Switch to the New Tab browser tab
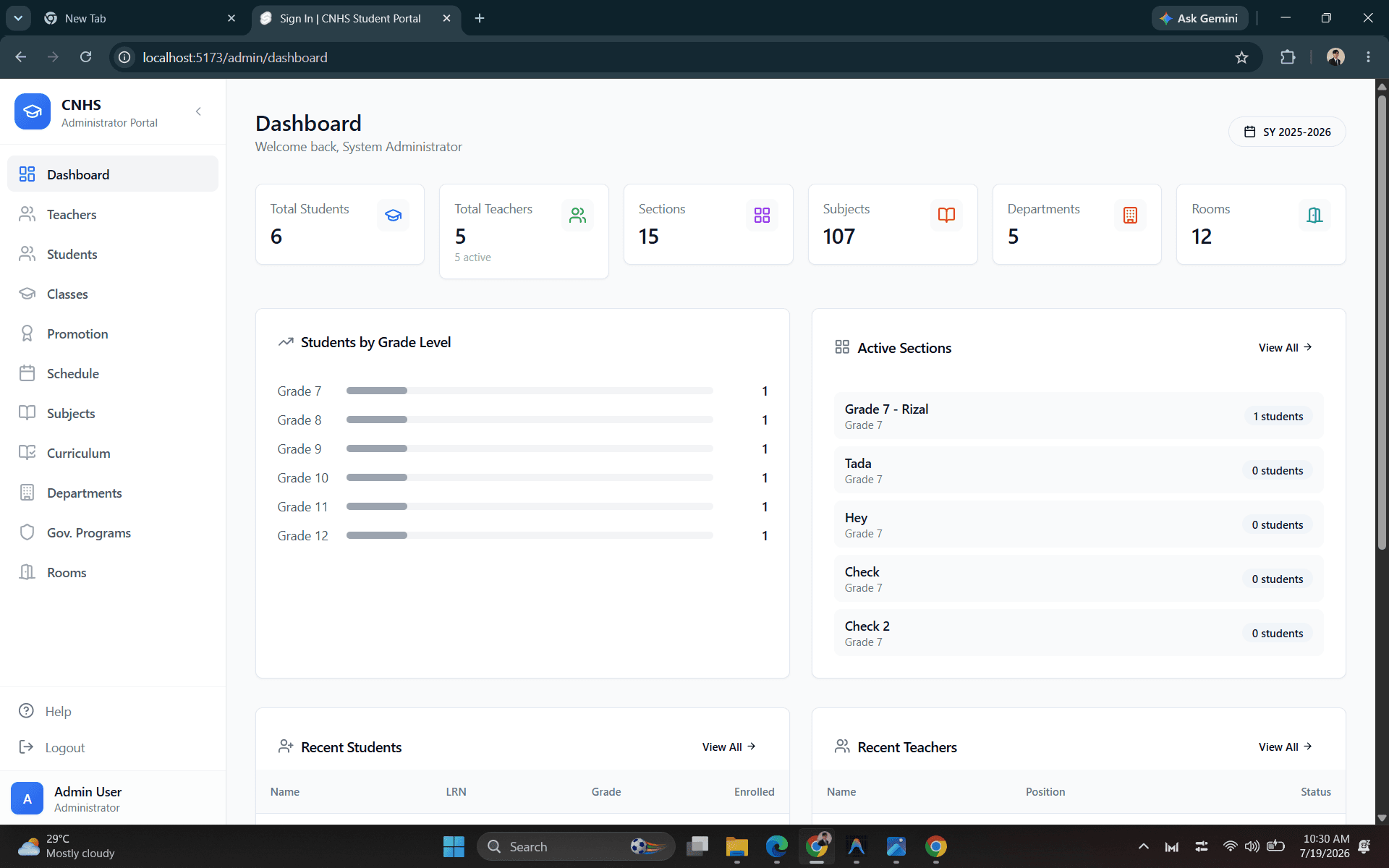The height and width of the screenshot is (868, 1389). 141,18
